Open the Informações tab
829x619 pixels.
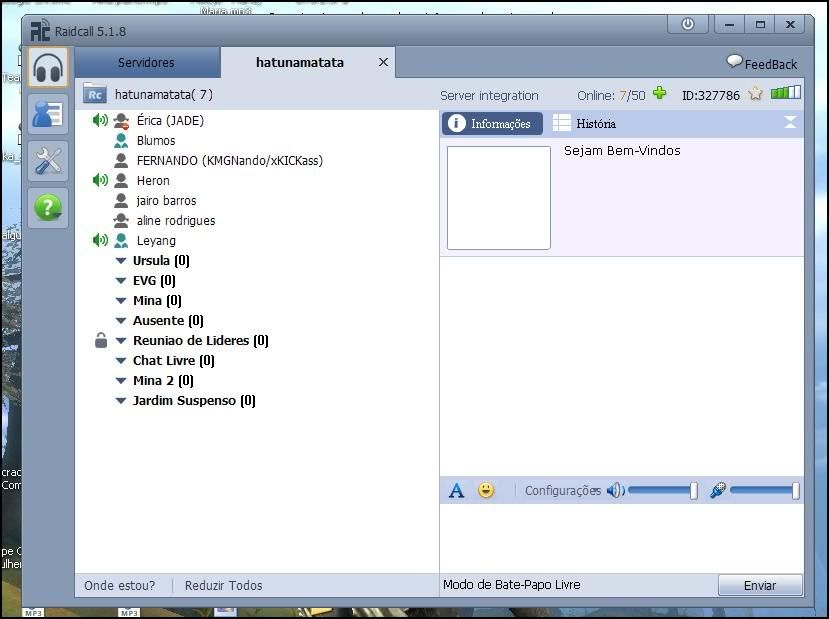[x=492, y=123]
